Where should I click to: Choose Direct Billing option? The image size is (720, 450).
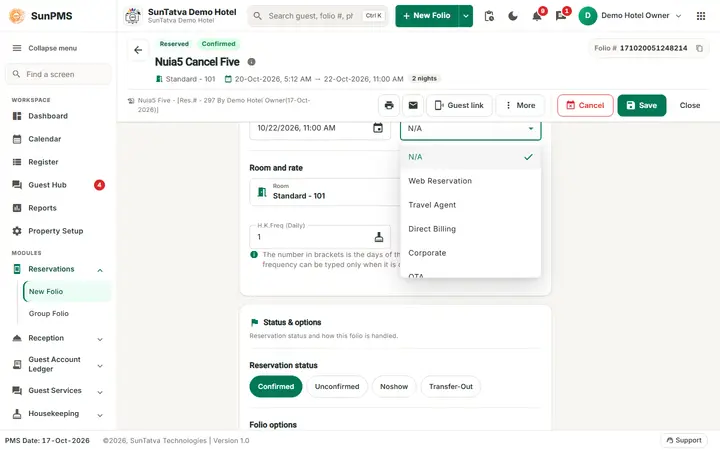coord(471,229)
